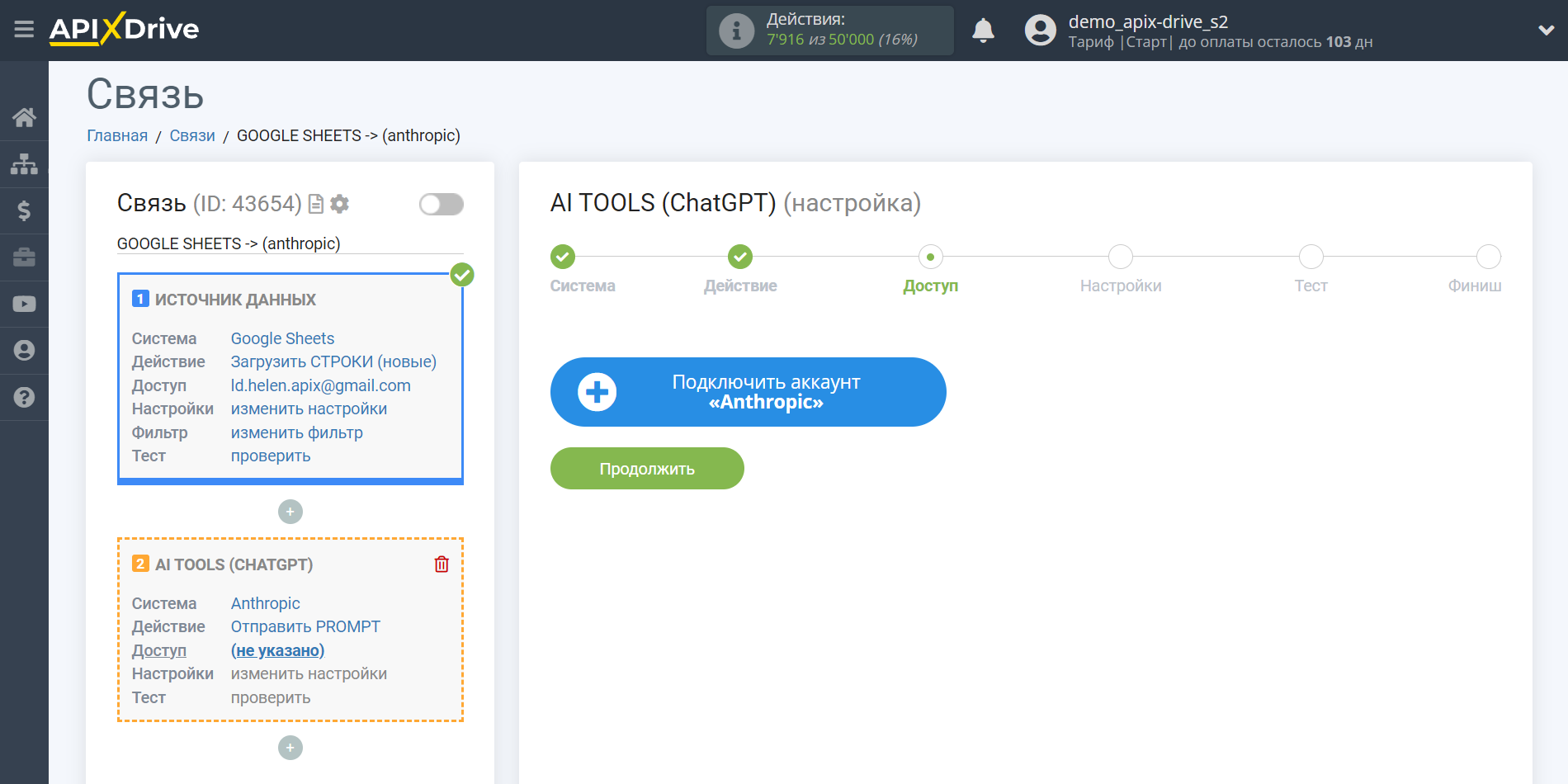Click the ApiX-Drive logo
Viewport: 1568px width, 784px height.
124,30
